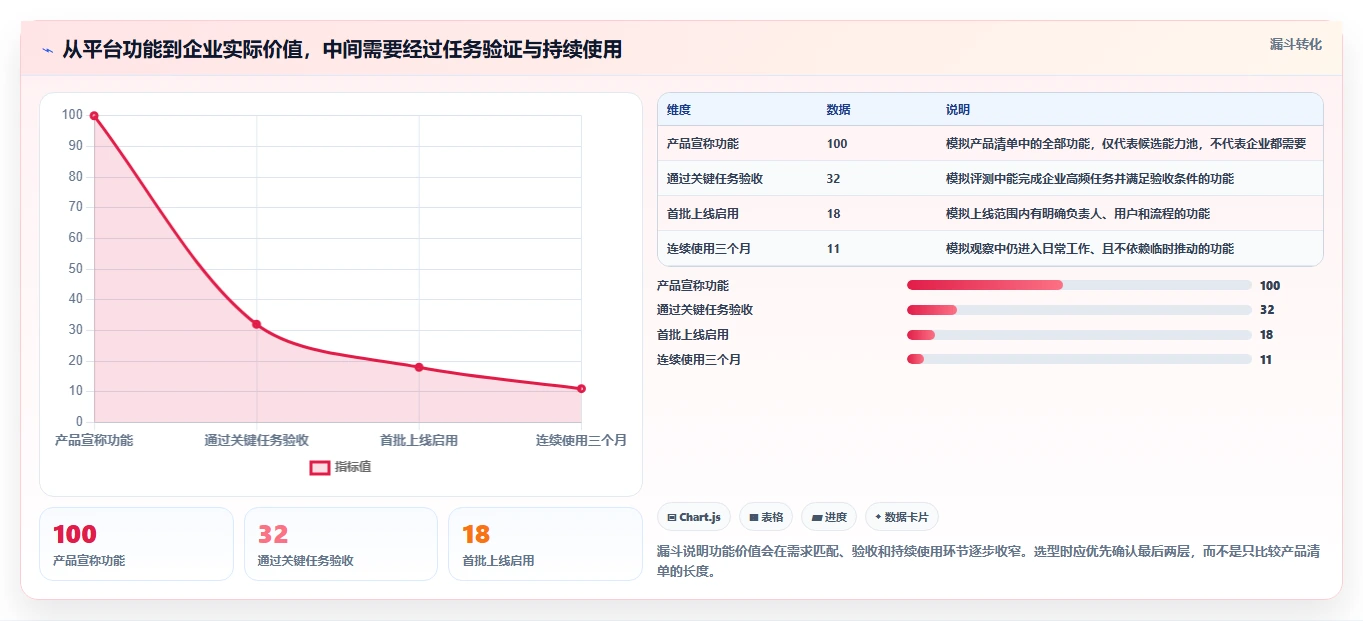1363x621 pixels.
Task: Click the description starting 模拟观察中仍进入日常工作
Action: (1090, 249)
